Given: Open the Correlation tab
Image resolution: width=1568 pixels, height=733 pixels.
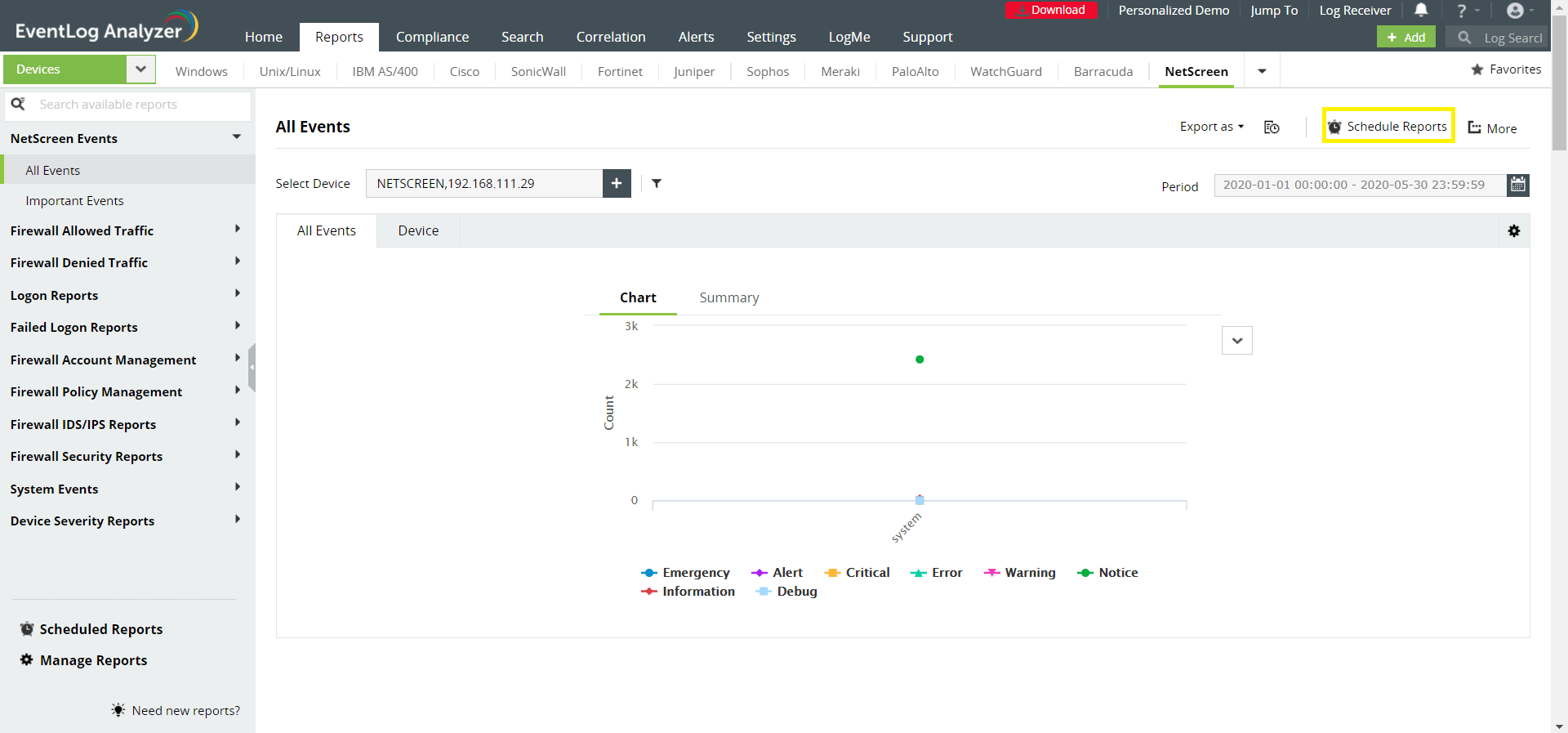Looking at the screenshot, I should tap(611, 37).
